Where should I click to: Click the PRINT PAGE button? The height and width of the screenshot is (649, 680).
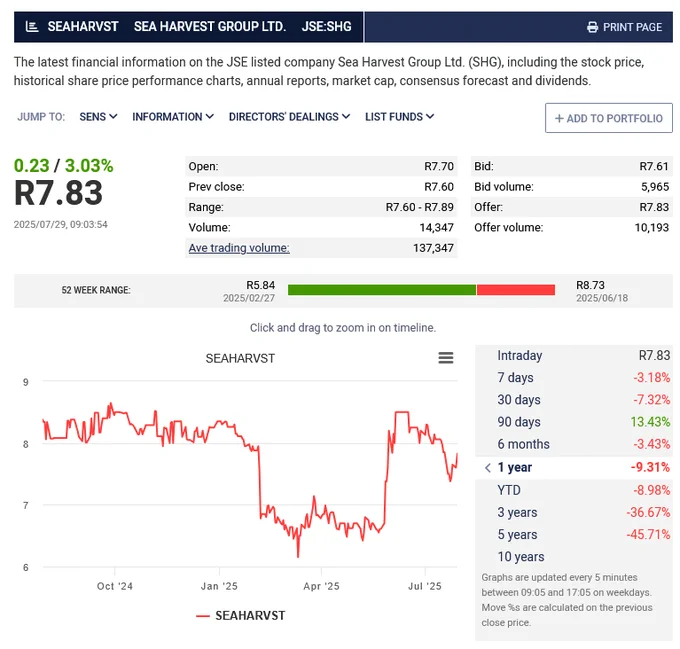[x=624, y=27]
